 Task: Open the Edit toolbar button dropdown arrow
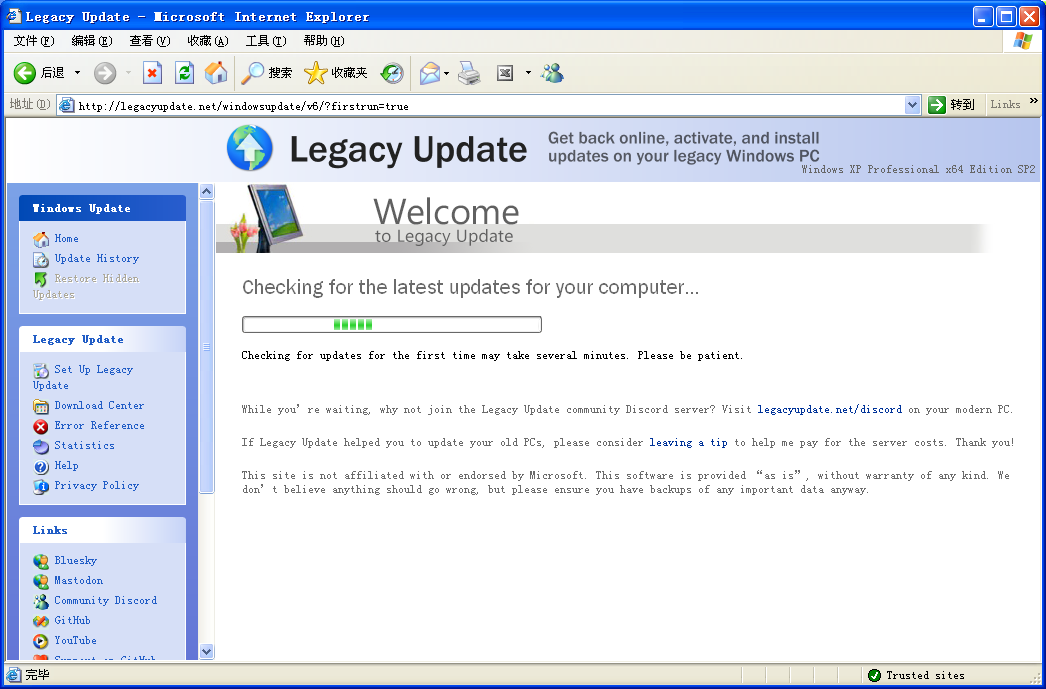[x=528, y=73]
